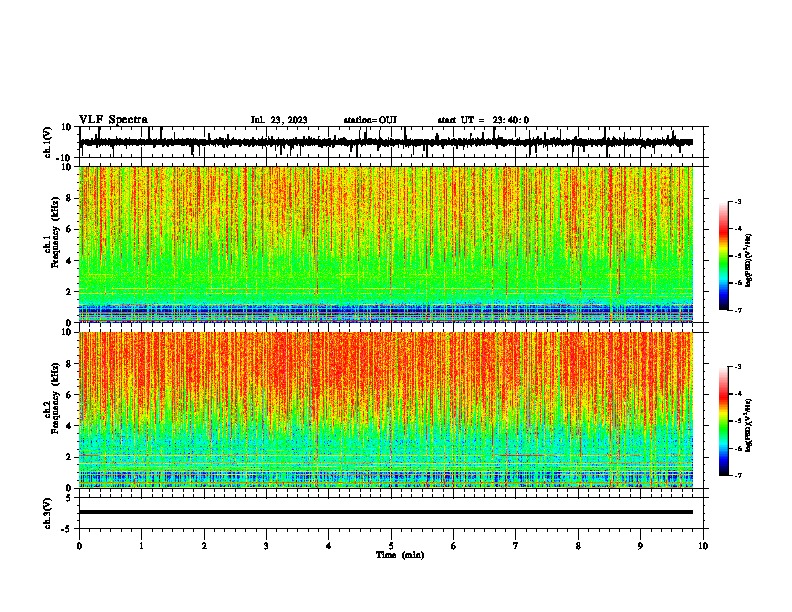Screen dimensions: 792x612
Task: Click the ch.1 "Frequency (kHz)" axis label
Action: point(55,234)
